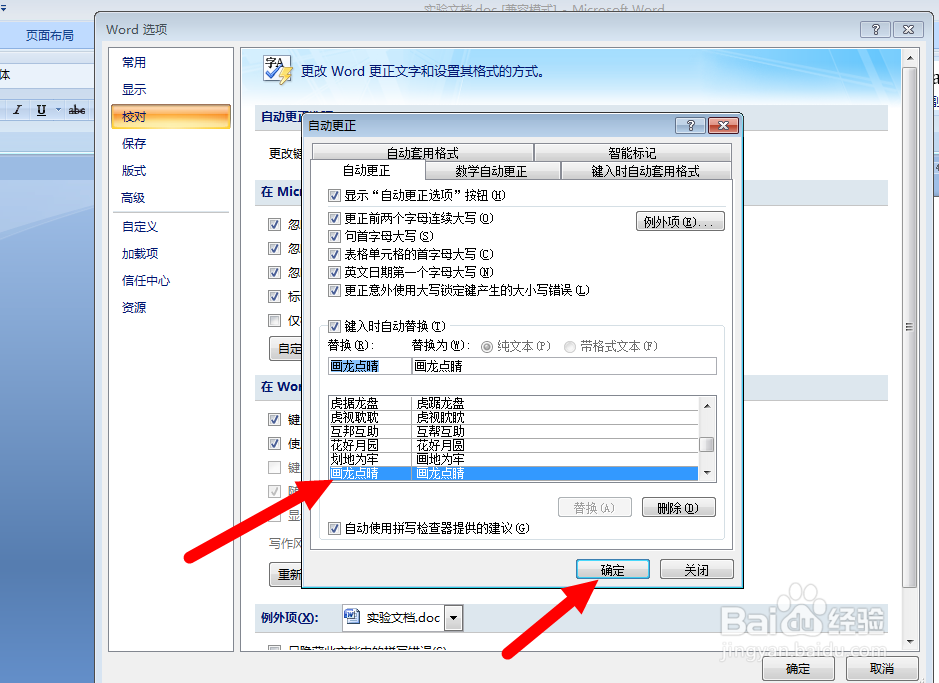Screen dimensions: 939x683
Task: Click the AutoCorrect icon in options header
Action: point(277,70)
